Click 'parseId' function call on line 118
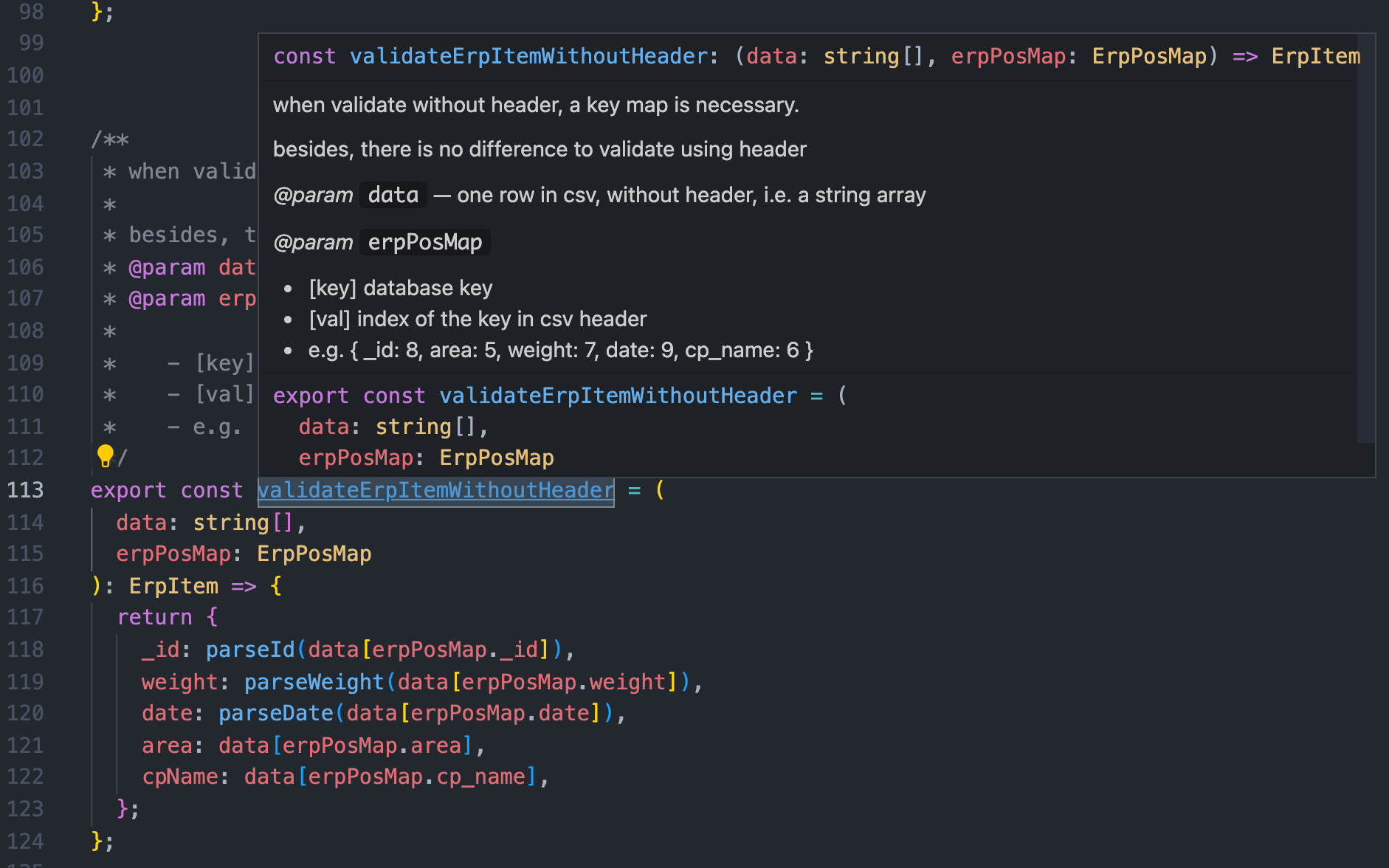This screenshot has height=868, width=1389. click(x=250, y=650)
